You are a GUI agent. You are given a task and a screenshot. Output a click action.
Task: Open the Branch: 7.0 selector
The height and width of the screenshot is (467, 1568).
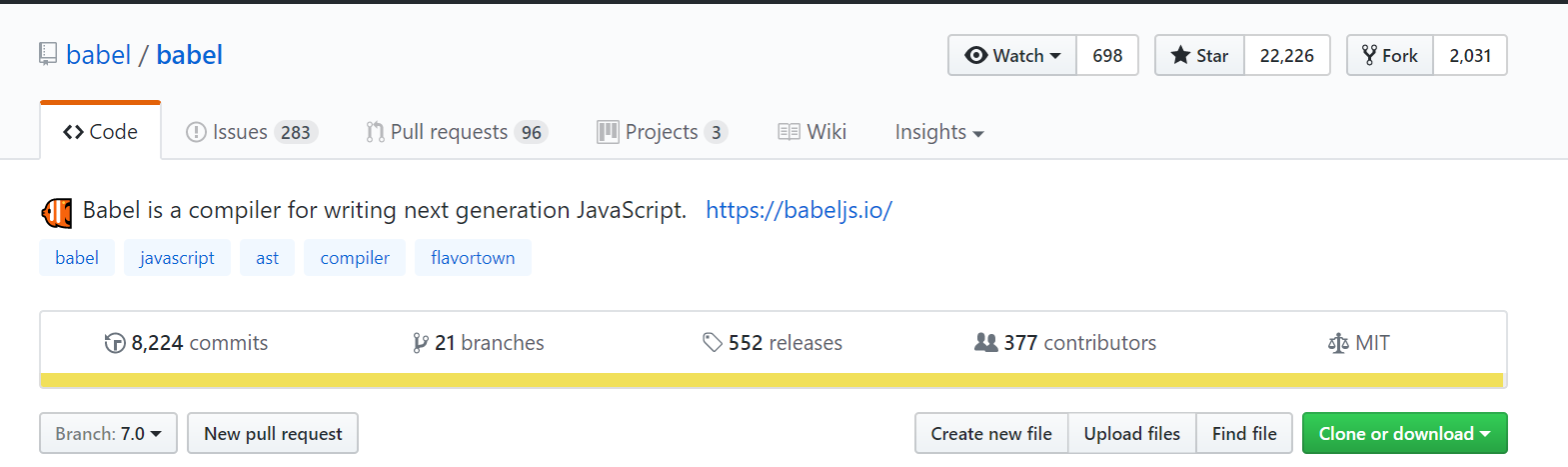pos(108,433)
